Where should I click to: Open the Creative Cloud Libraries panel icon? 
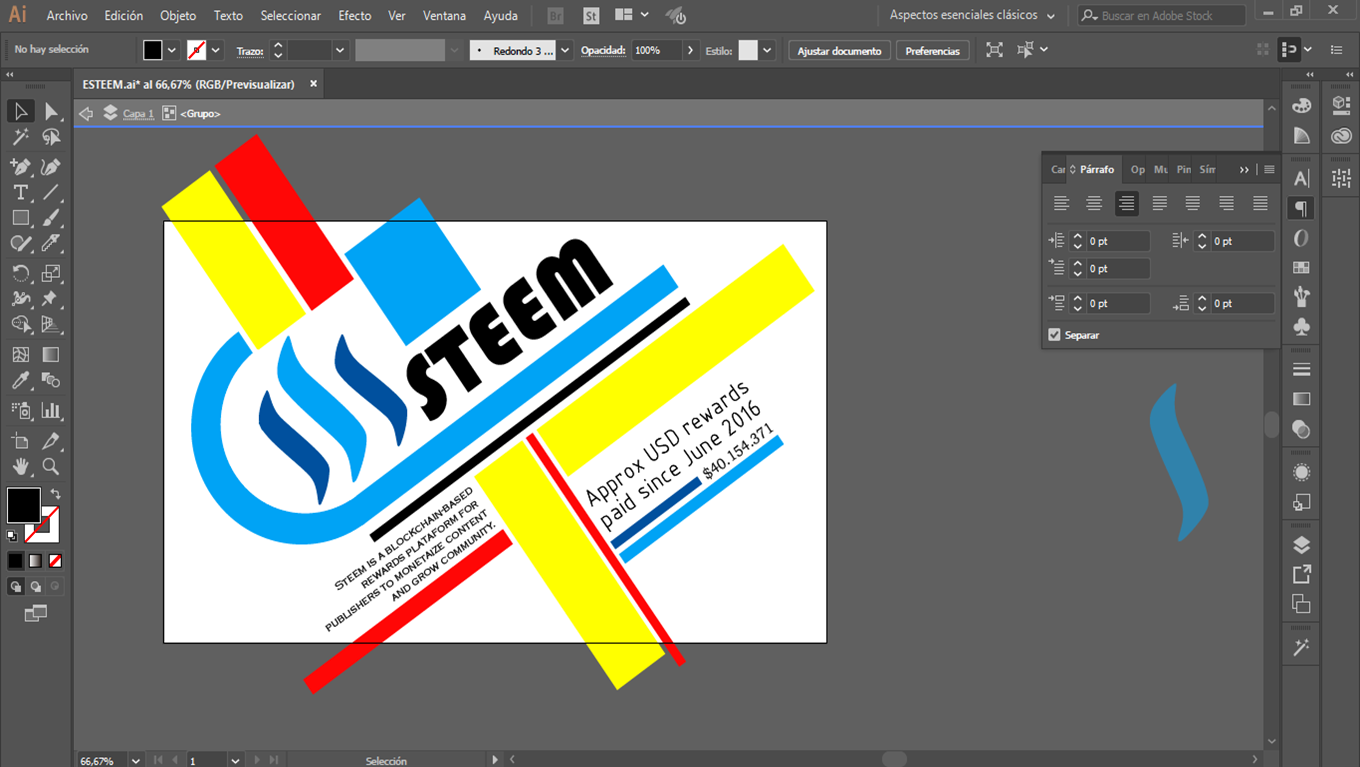click(x=1341, y=136)
